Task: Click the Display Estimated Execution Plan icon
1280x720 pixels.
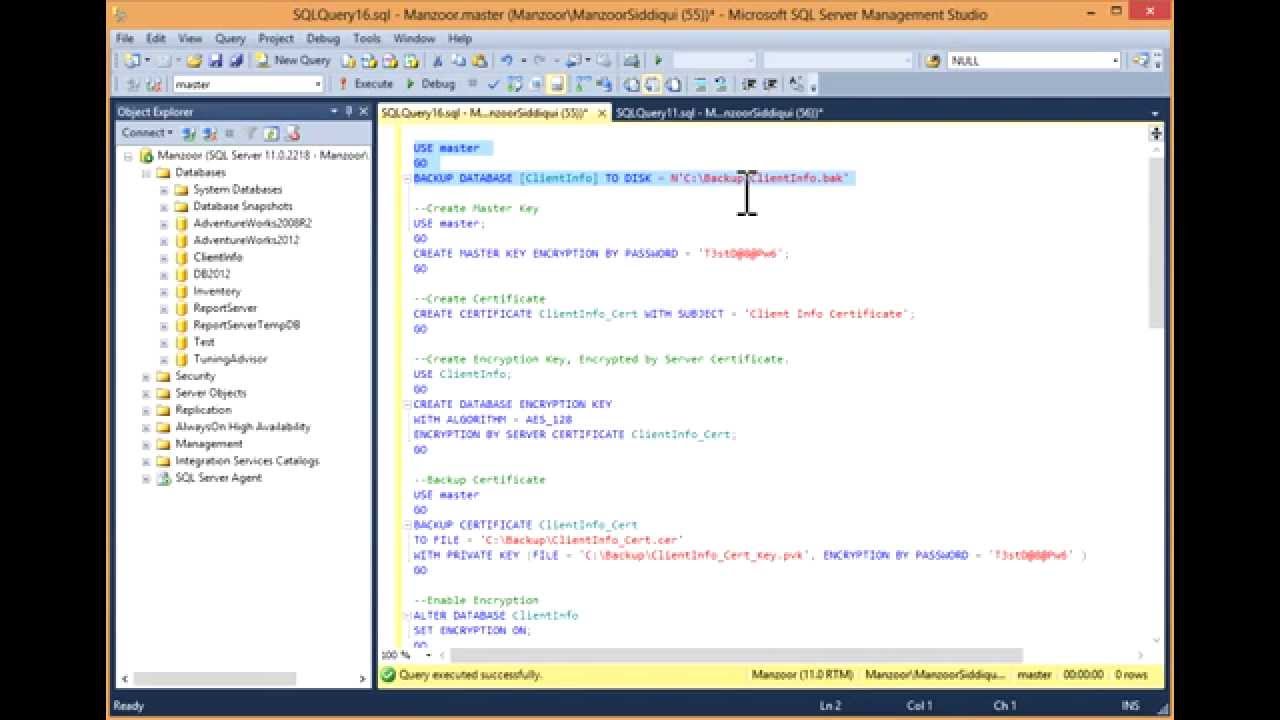Action: coord(514,84)
